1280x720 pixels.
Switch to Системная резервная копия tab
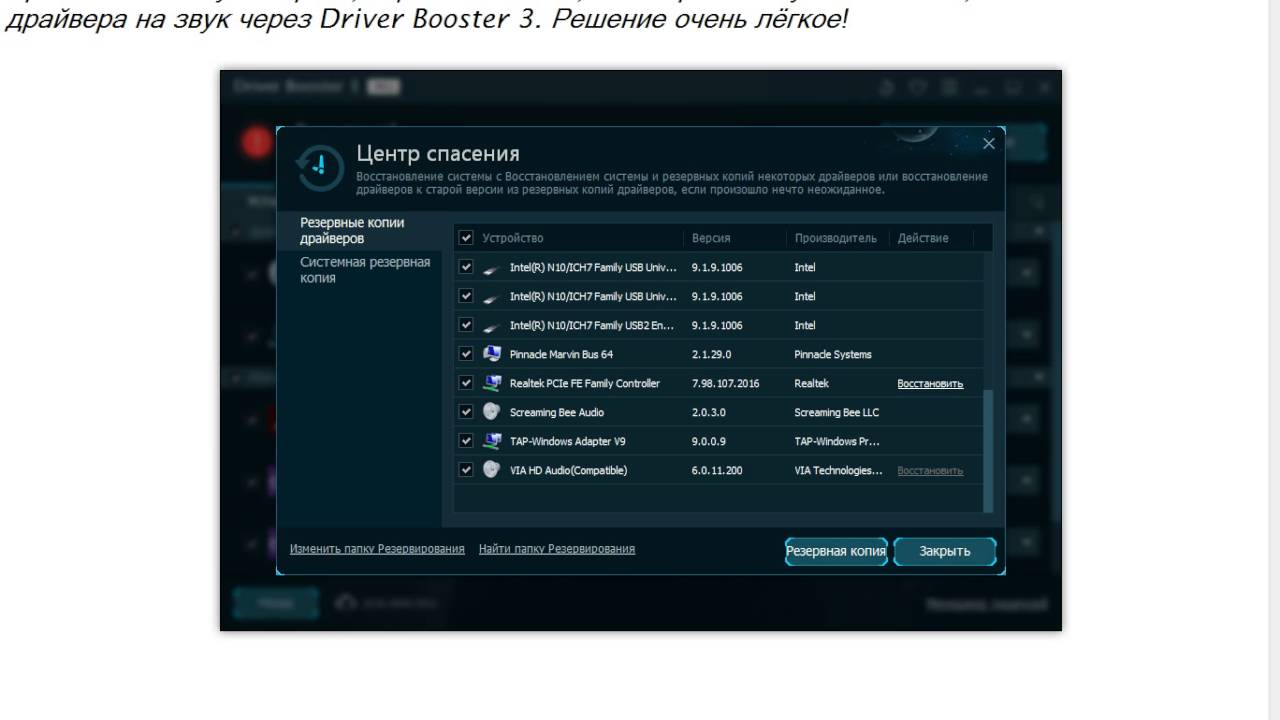coord(365,270)
